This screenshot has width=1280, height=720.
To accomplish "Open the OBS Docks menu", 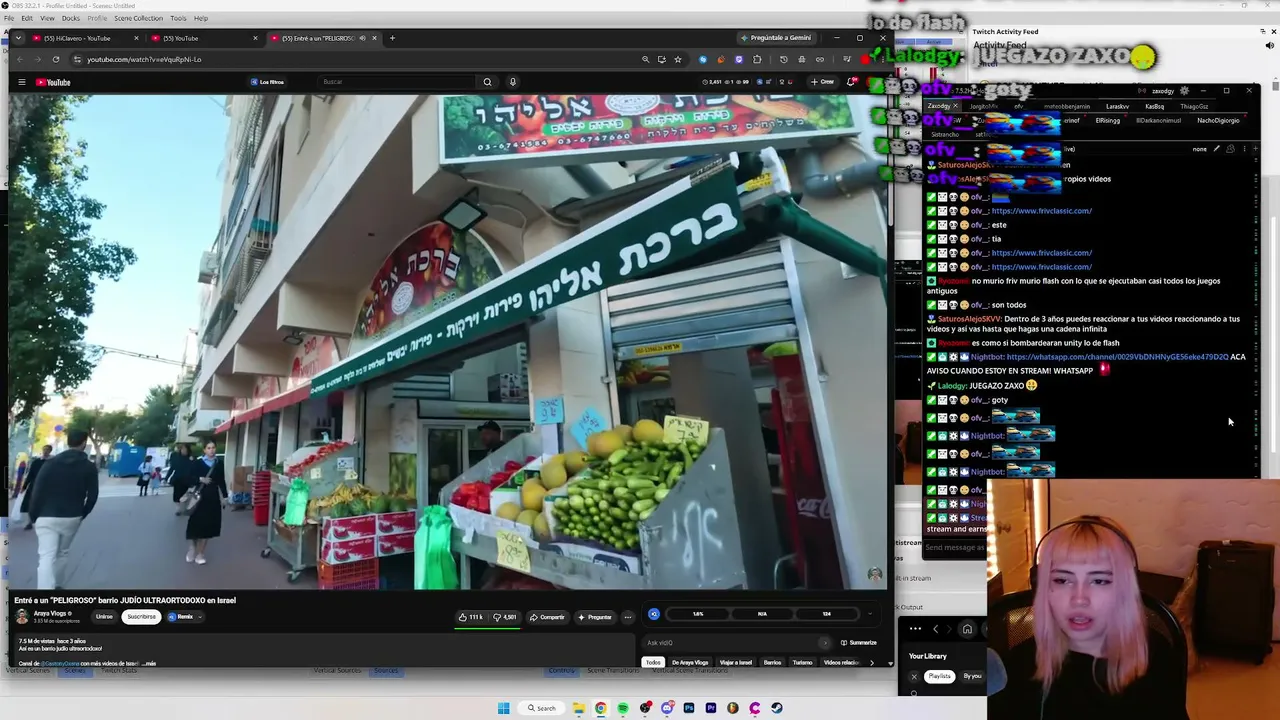I will pos(71,18).
